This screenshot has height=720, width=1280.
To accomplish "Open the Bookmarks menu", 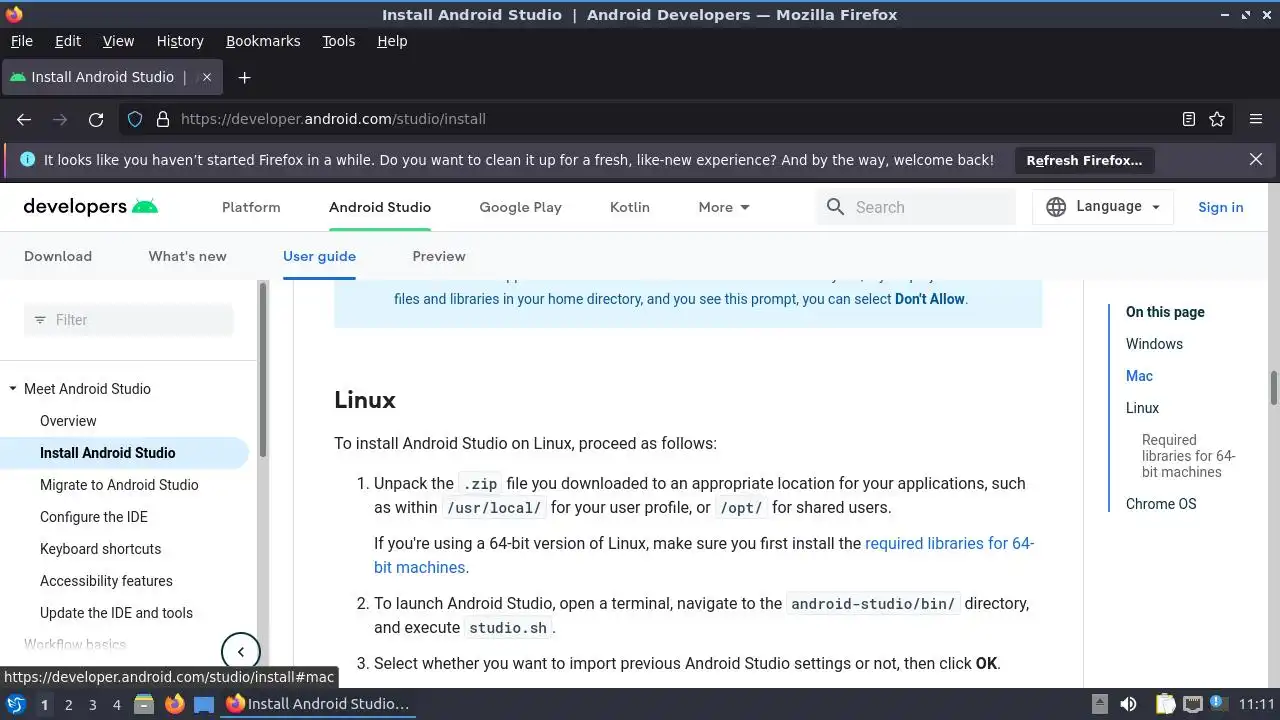I will point(263,41).
